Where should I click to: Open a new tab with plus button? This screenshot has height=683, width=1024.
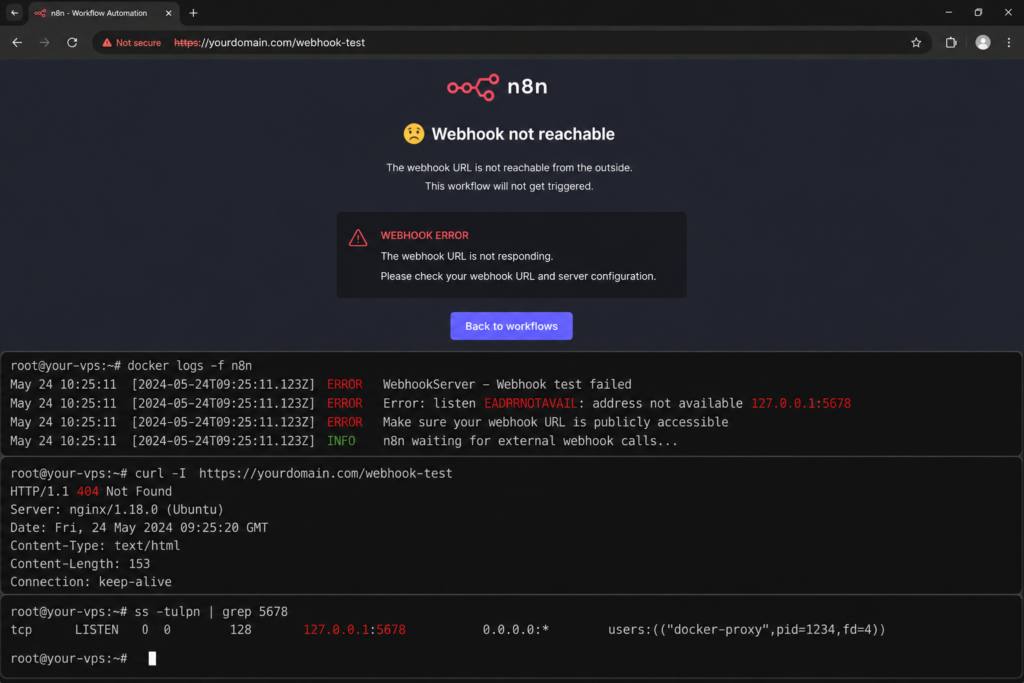[193, 13]
